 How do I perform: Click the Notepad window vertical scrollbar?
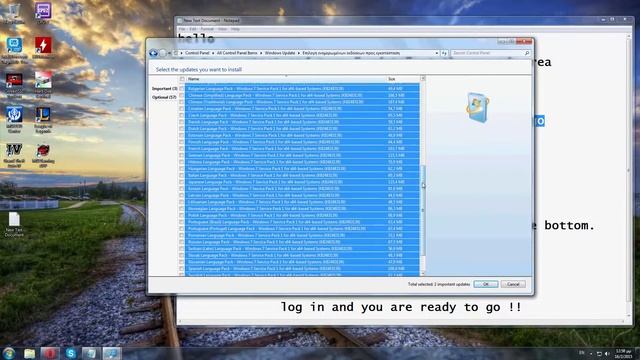pyautogui.click(x=629, y=176)
